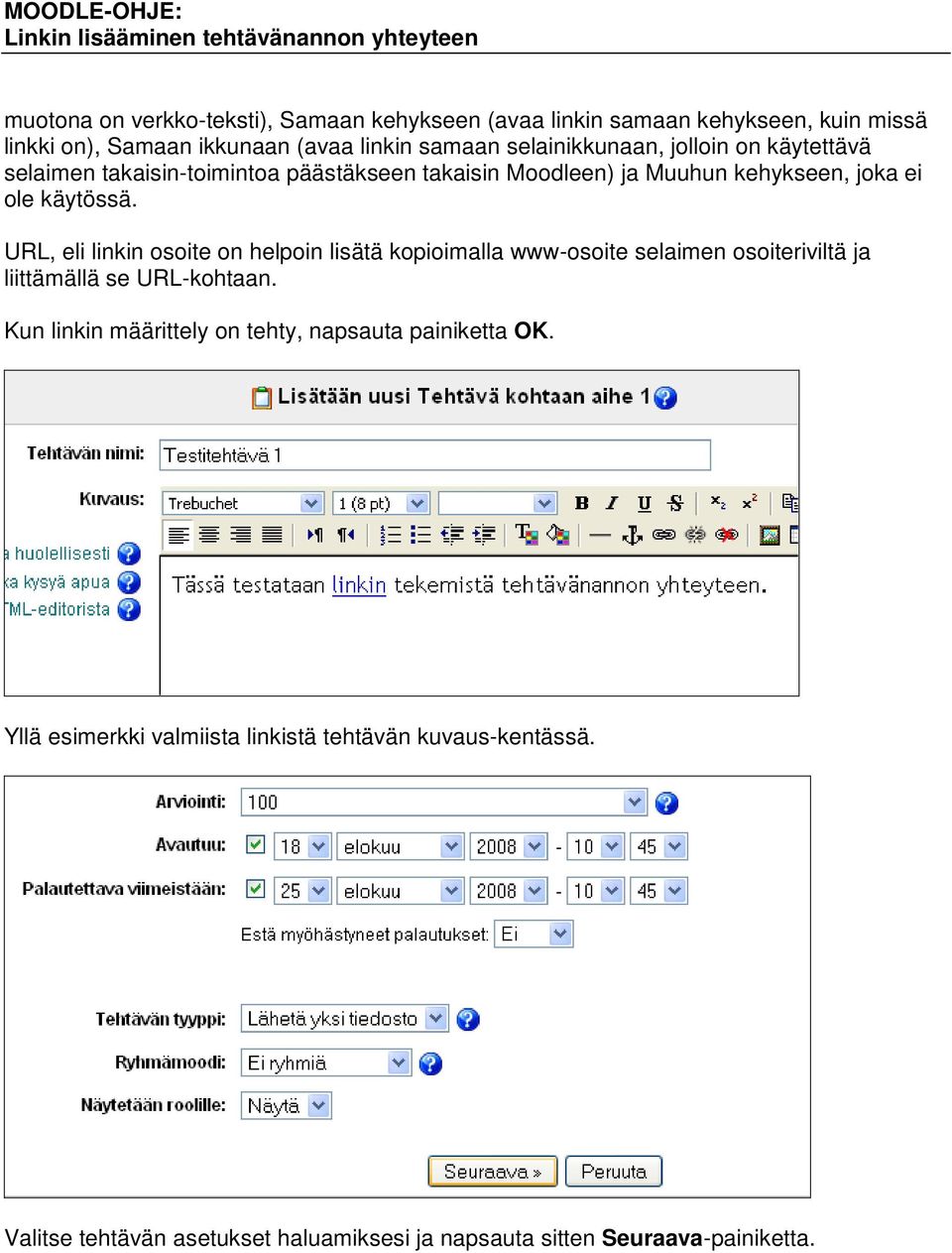Open help icon next to Tehtävän tyyppi
This screenshot has width=952, height=1253.
468,1019
